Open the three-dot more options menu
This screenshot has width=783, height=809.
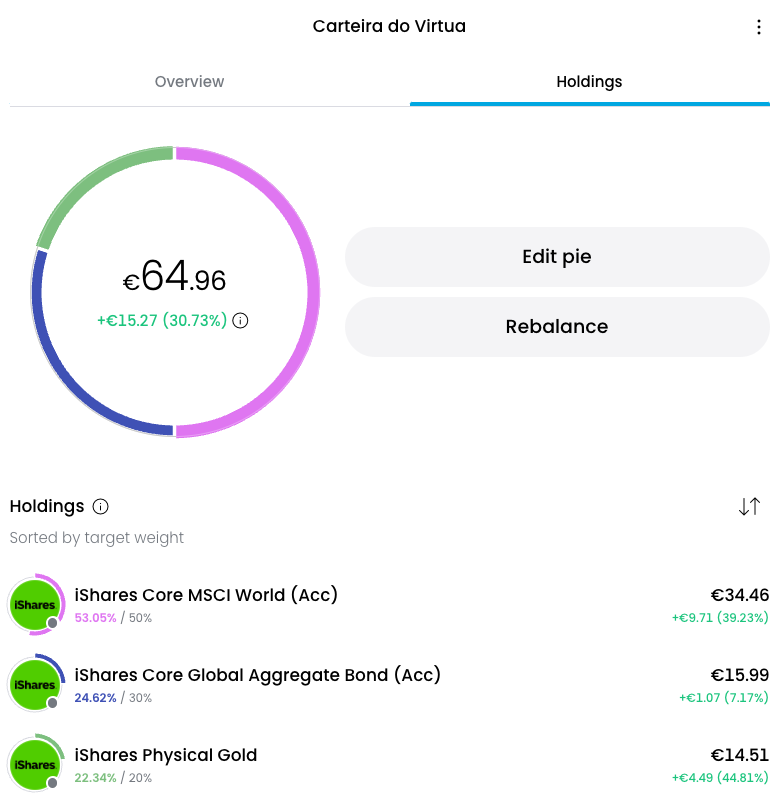[x=758, y=27]
